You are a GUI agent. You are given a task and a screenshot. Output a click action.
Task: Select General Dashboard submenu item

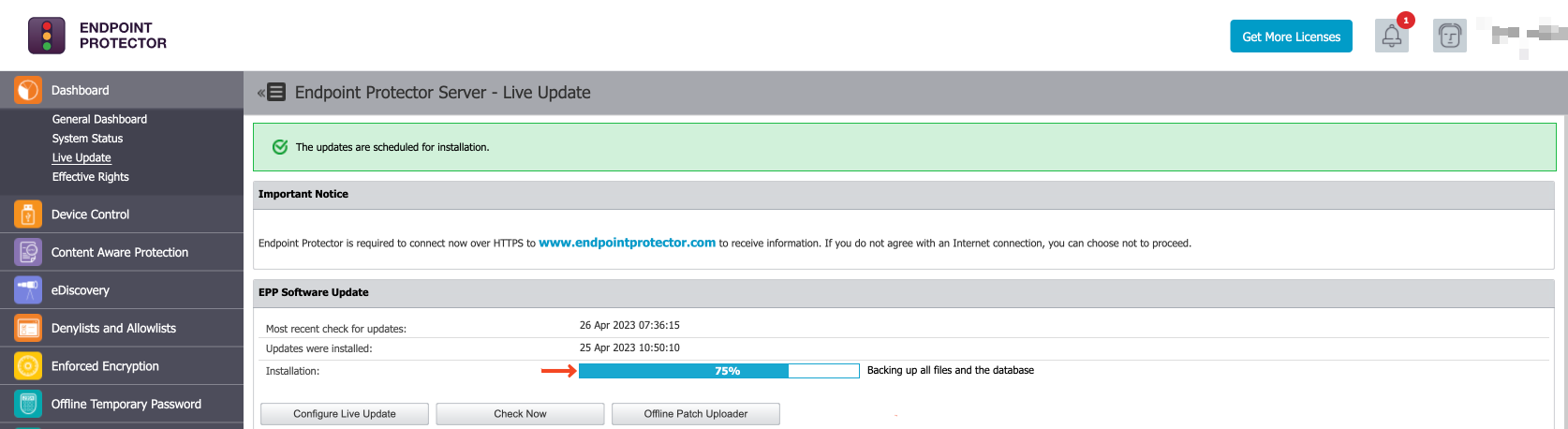[99, 119]
